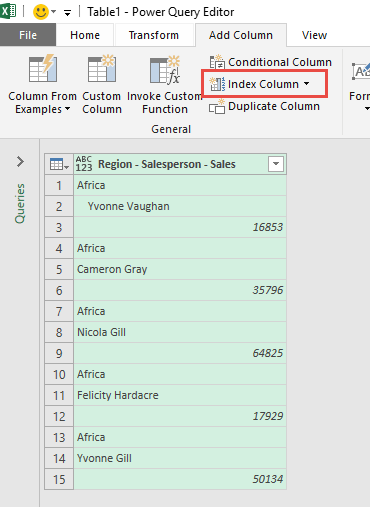This screenshot has width=370, height=507.
Task: Click the Format text icon in ribbon
Action: click(361, 72)
